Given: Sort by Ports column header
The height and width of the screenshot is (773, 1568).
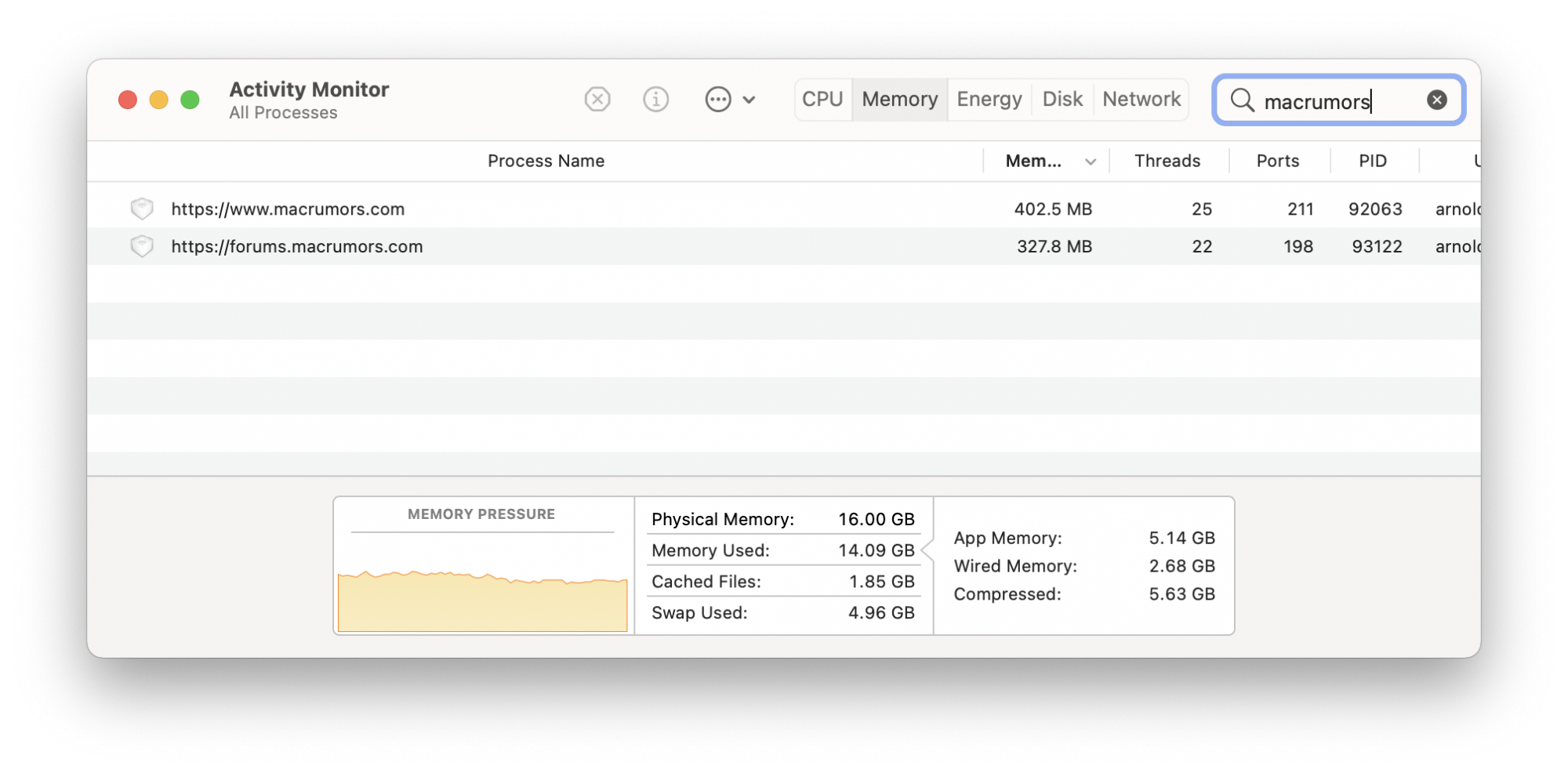Looking at the screenshot, I should point(1278,161).
